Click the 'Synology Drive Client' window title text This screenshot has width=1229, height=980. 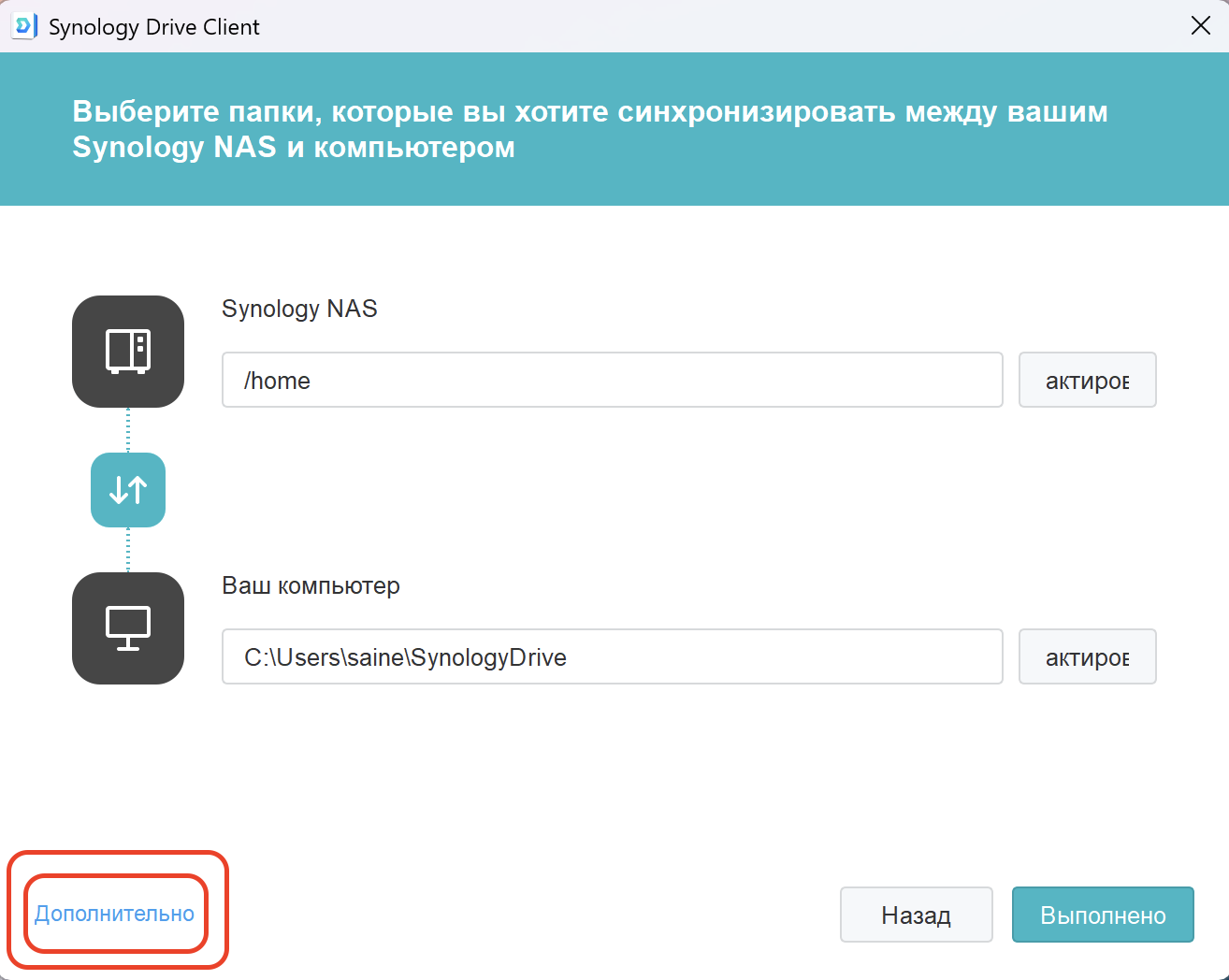coord(154,27)
